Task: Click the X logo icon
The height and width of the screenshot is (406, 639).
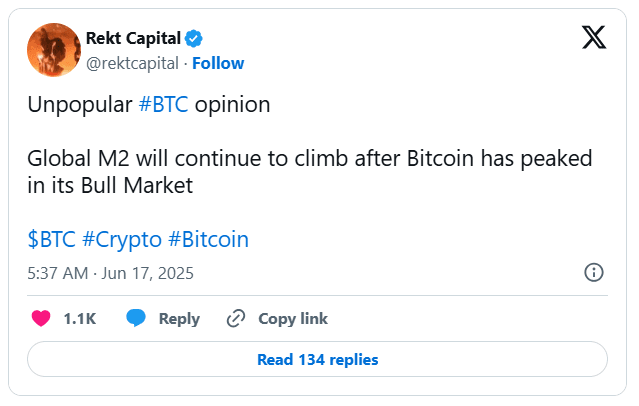Action: pos(593,39)
